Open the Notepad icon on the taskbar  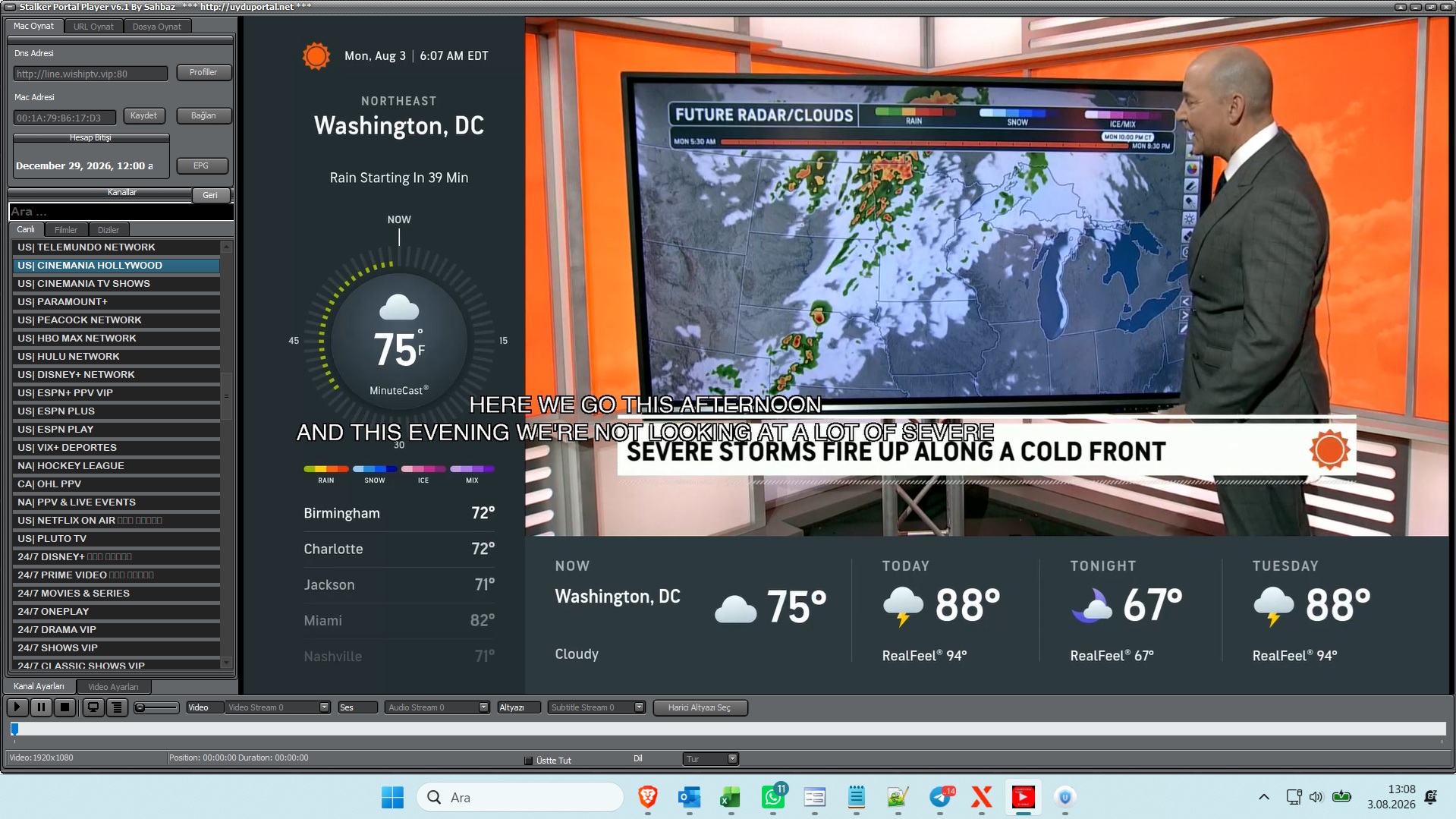click(857, 797)
